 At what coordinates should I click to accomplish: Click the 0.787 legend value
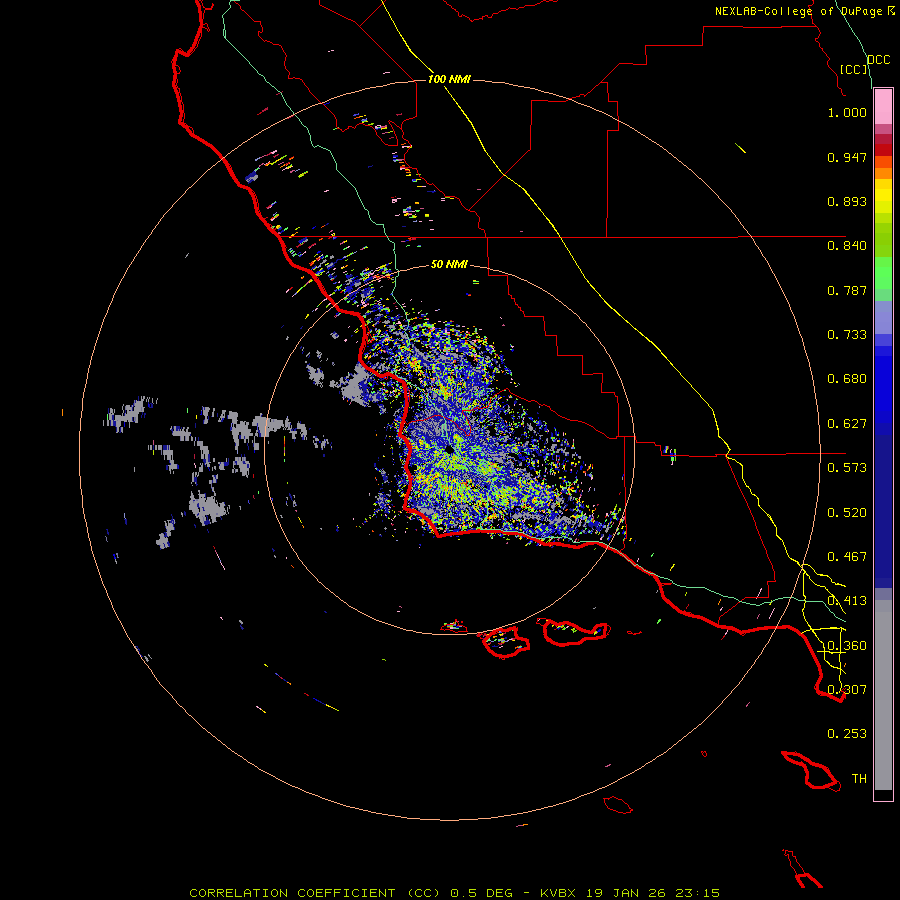tap(847, 290)
